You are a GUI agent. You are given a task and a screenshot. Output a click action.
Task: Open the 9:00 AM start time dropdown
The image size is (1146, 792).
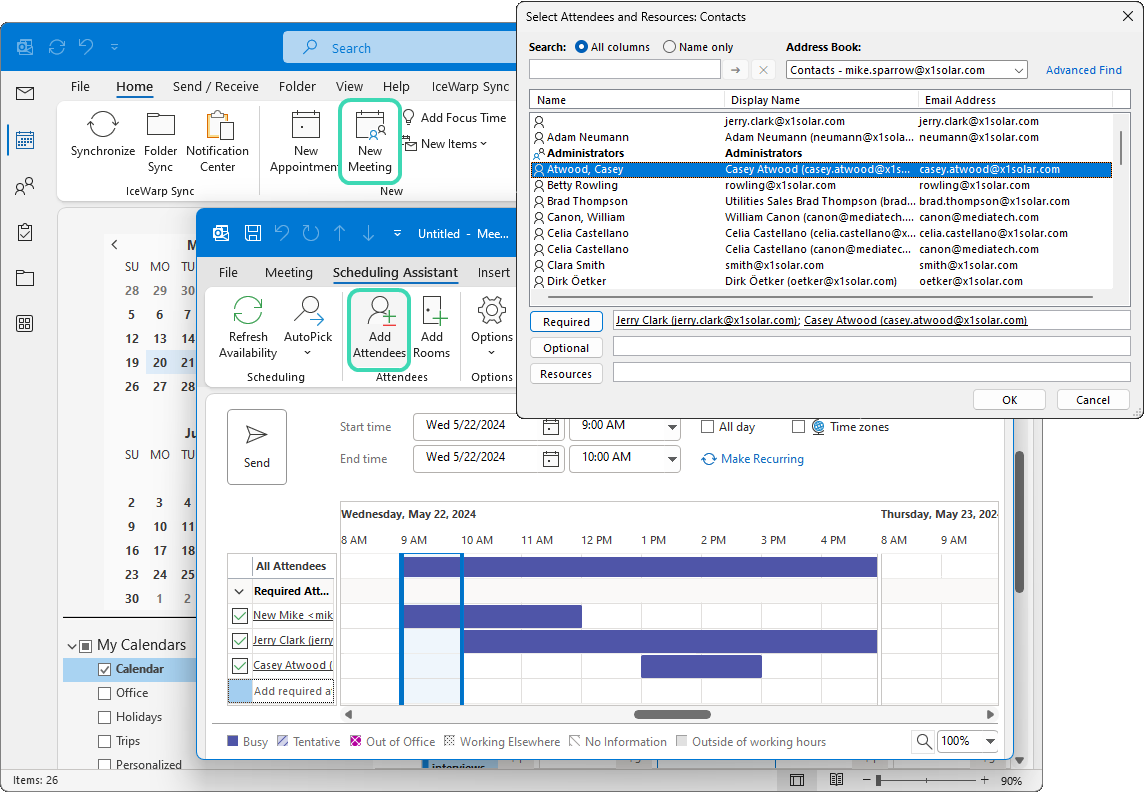coord(672,427)
